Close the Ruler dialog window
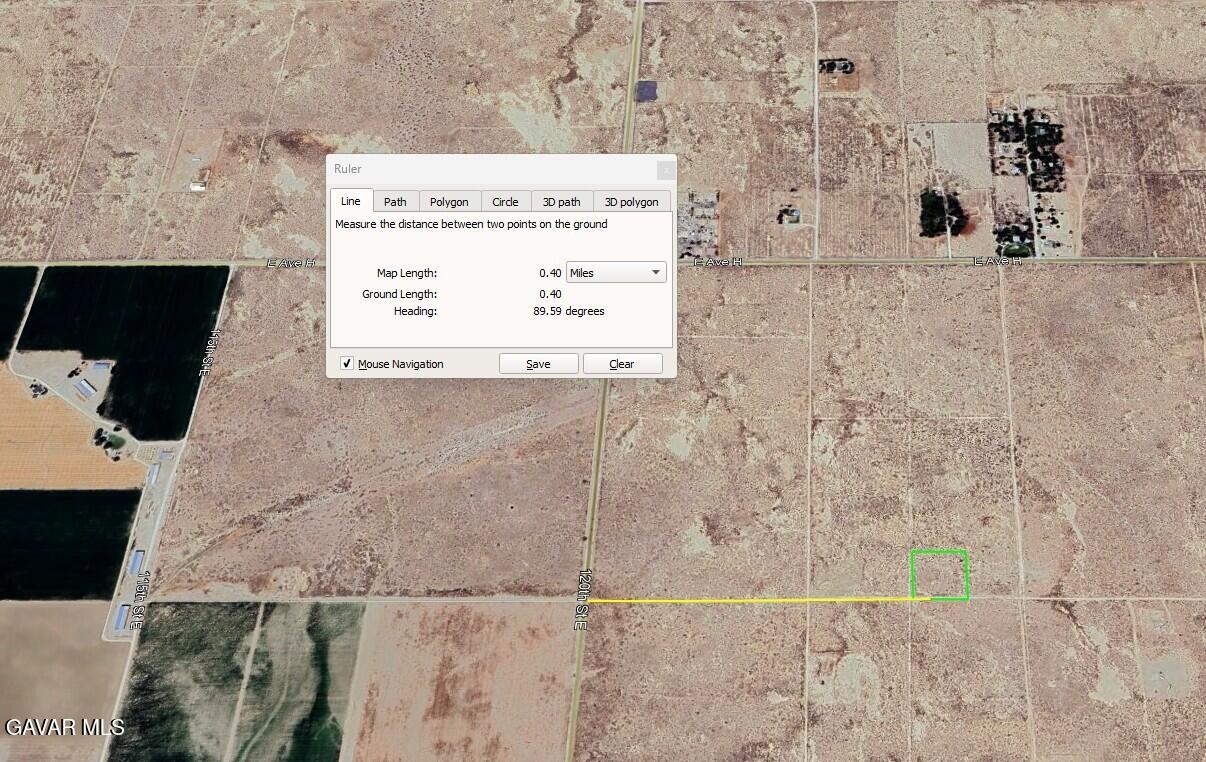1206x762 pixels. pos(665,170)
